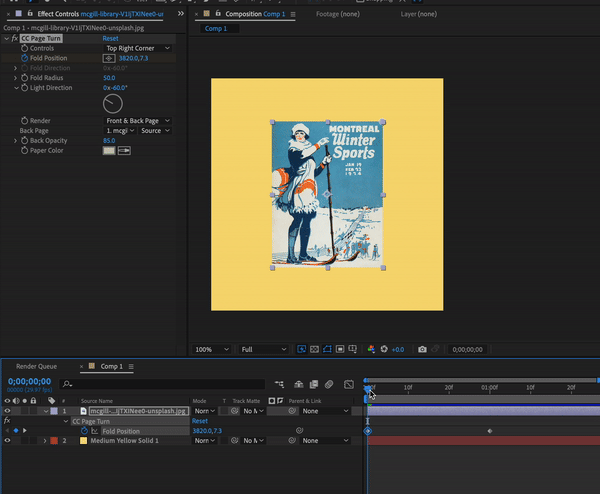Select Effect Controls panel tab
The image size is (600, 494).
point(99,14)
